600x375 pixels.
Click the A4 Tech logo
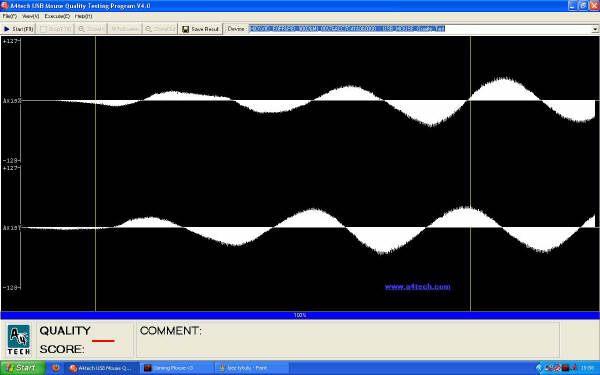pyautogui.click(x=19, y=340)
